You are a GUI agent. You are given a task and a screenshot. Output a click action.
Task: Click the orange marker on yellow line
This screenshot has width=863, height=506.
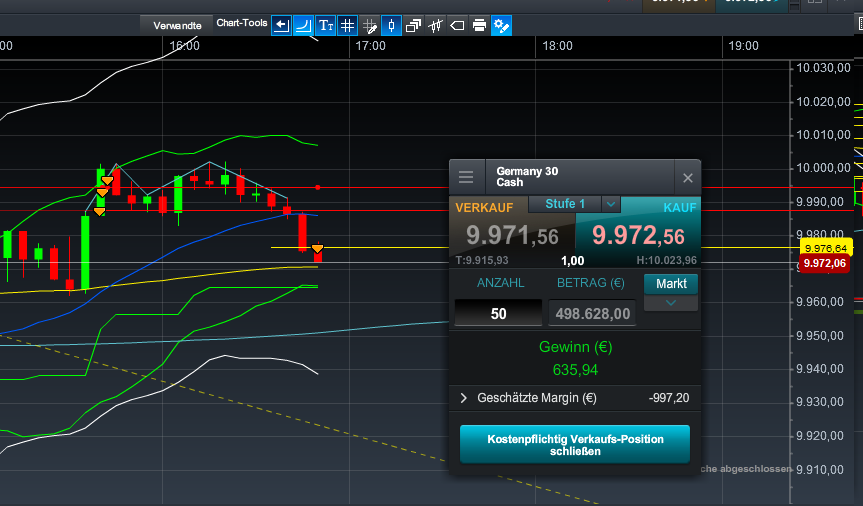[x=318, y=249]
